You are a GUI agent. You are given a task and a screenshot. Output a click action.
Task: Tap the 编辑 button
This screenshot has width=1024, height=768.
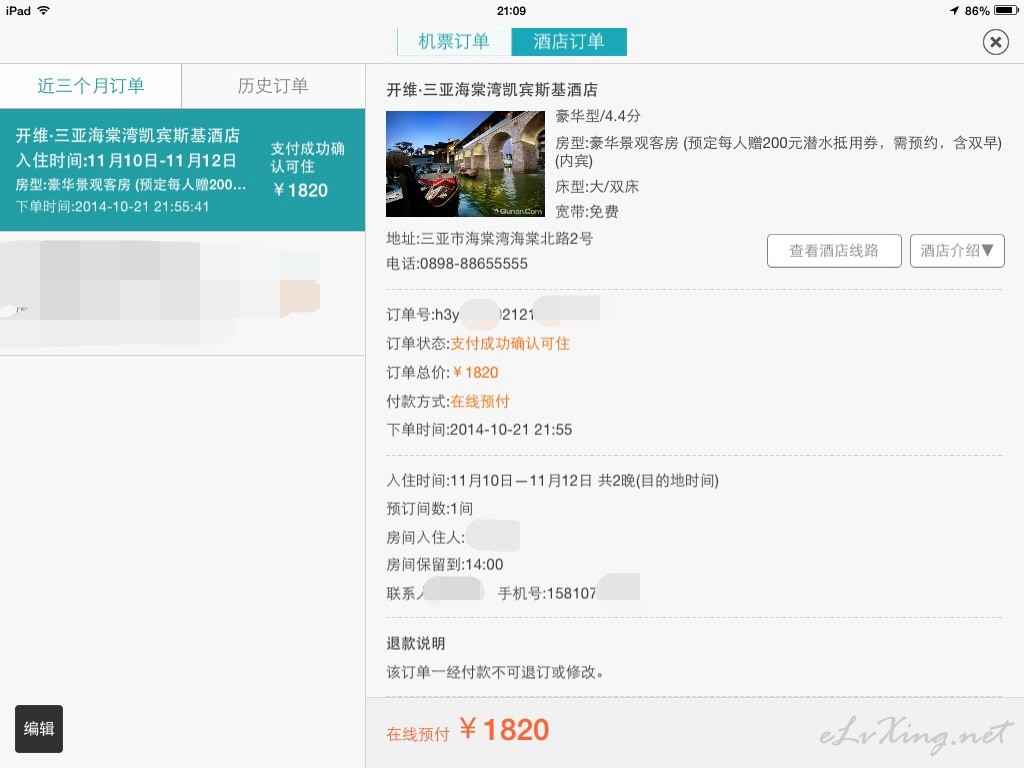39,729
